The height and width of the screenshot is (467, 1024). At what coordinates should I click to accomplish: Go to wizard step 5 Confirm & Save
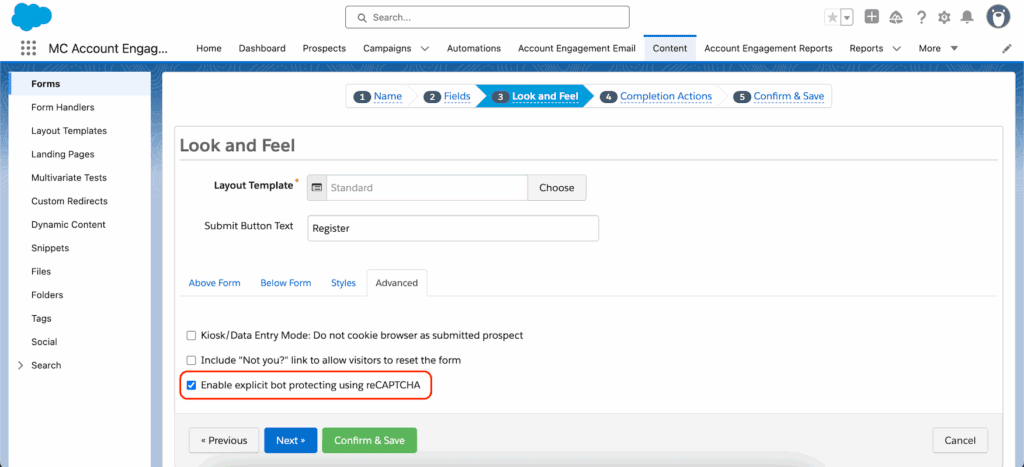tap(778, 96)
